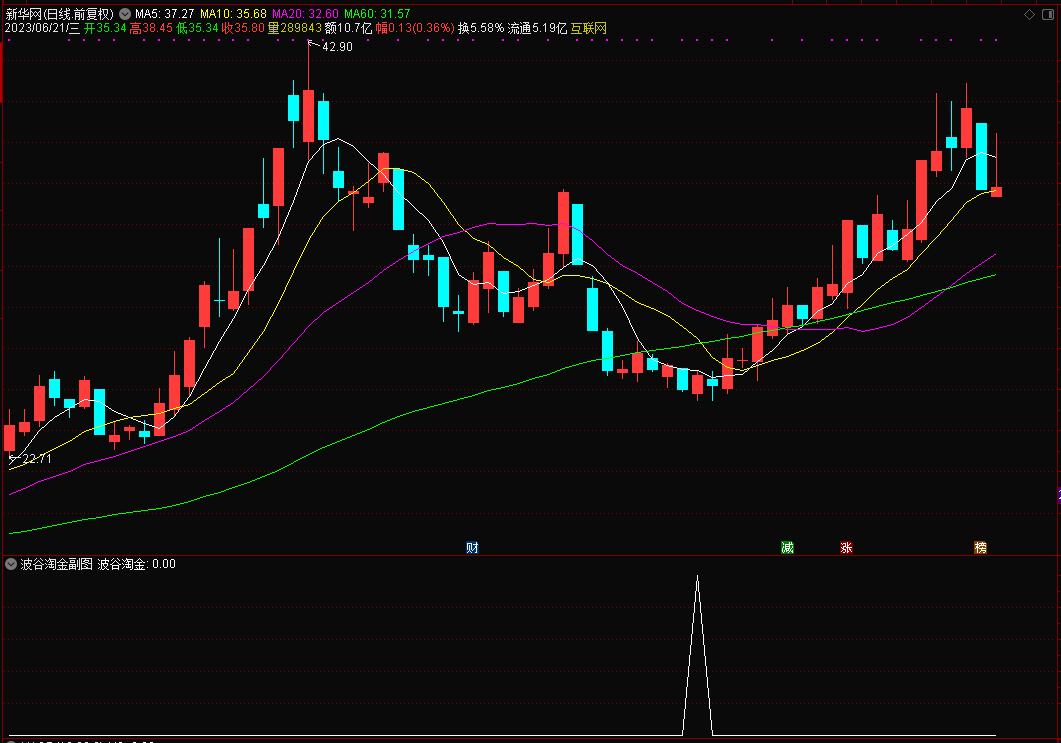The width and height of the screenshot is (1061, 743).
Task: Select the MA20: 32.60 moving average label
Action: click(305, 14)
